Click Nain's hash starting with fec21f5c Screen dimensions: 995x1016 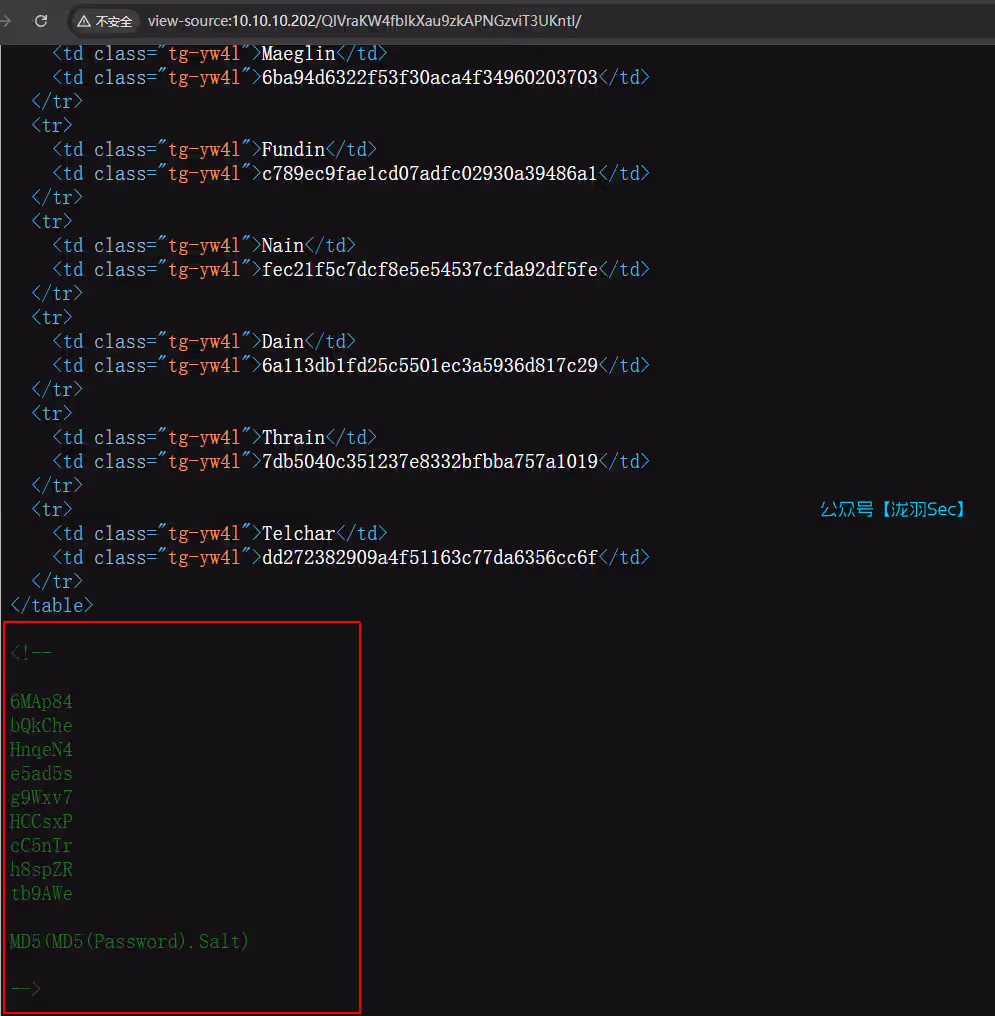click(429, 269)
